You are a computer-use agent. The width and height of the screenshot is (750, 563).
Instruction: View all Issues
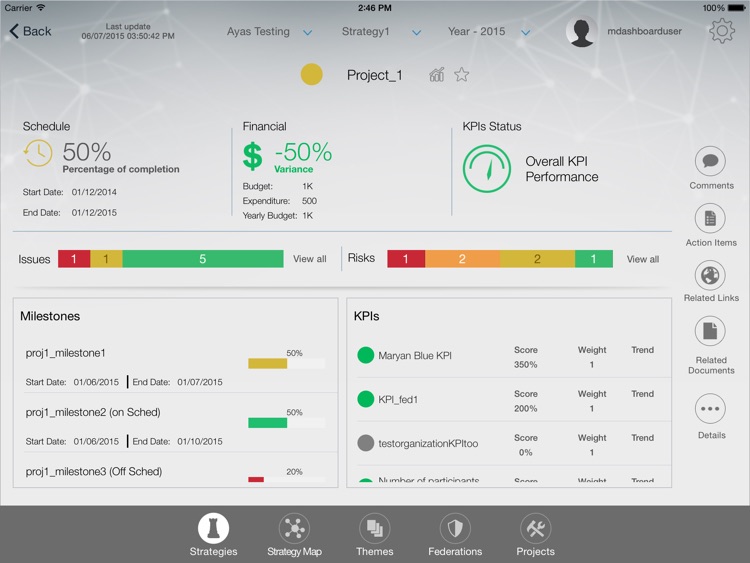pos(309,259)
